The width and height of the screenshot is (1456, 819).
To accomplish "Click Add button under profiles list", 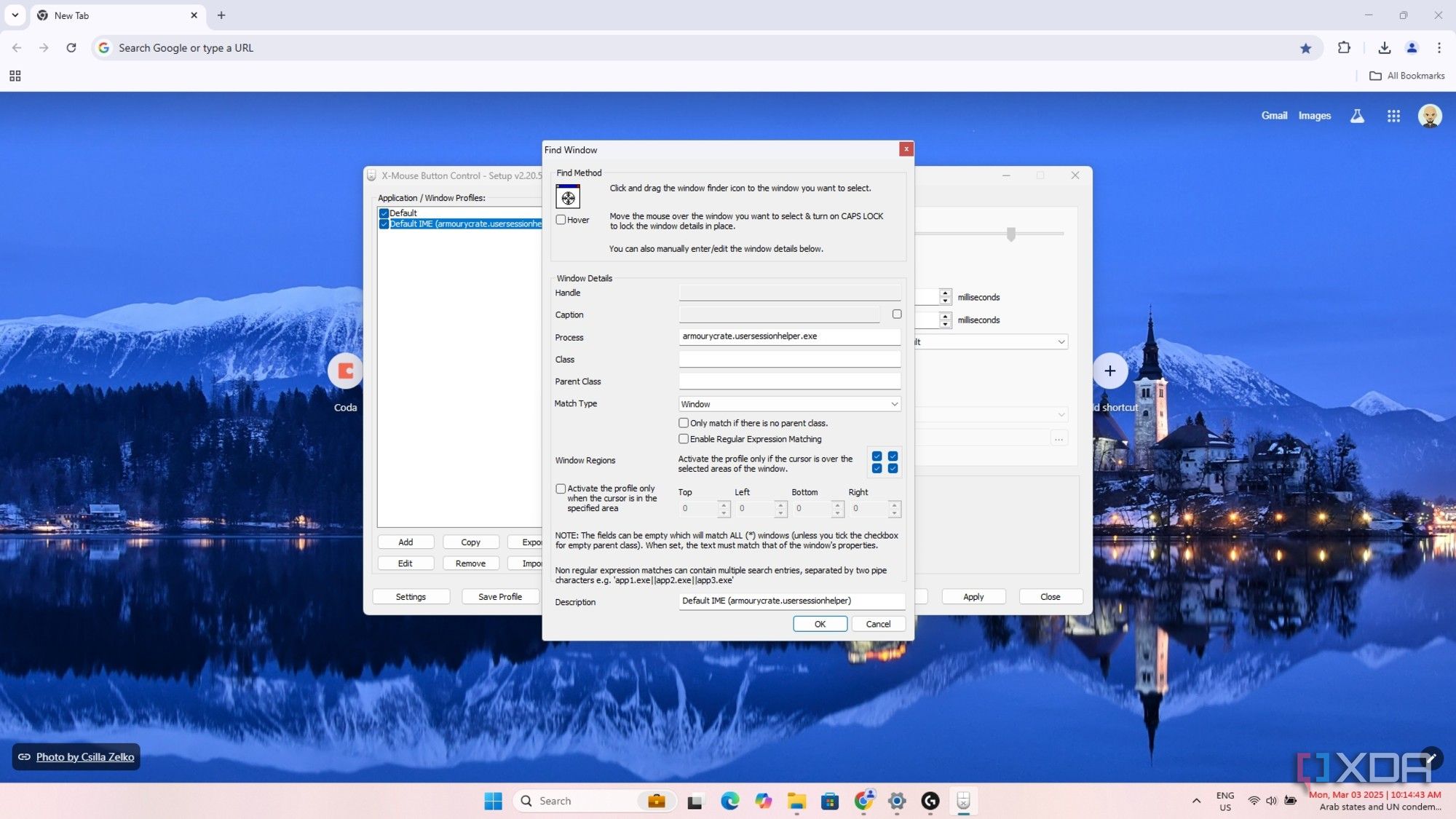I will click(x=405, y=542).
